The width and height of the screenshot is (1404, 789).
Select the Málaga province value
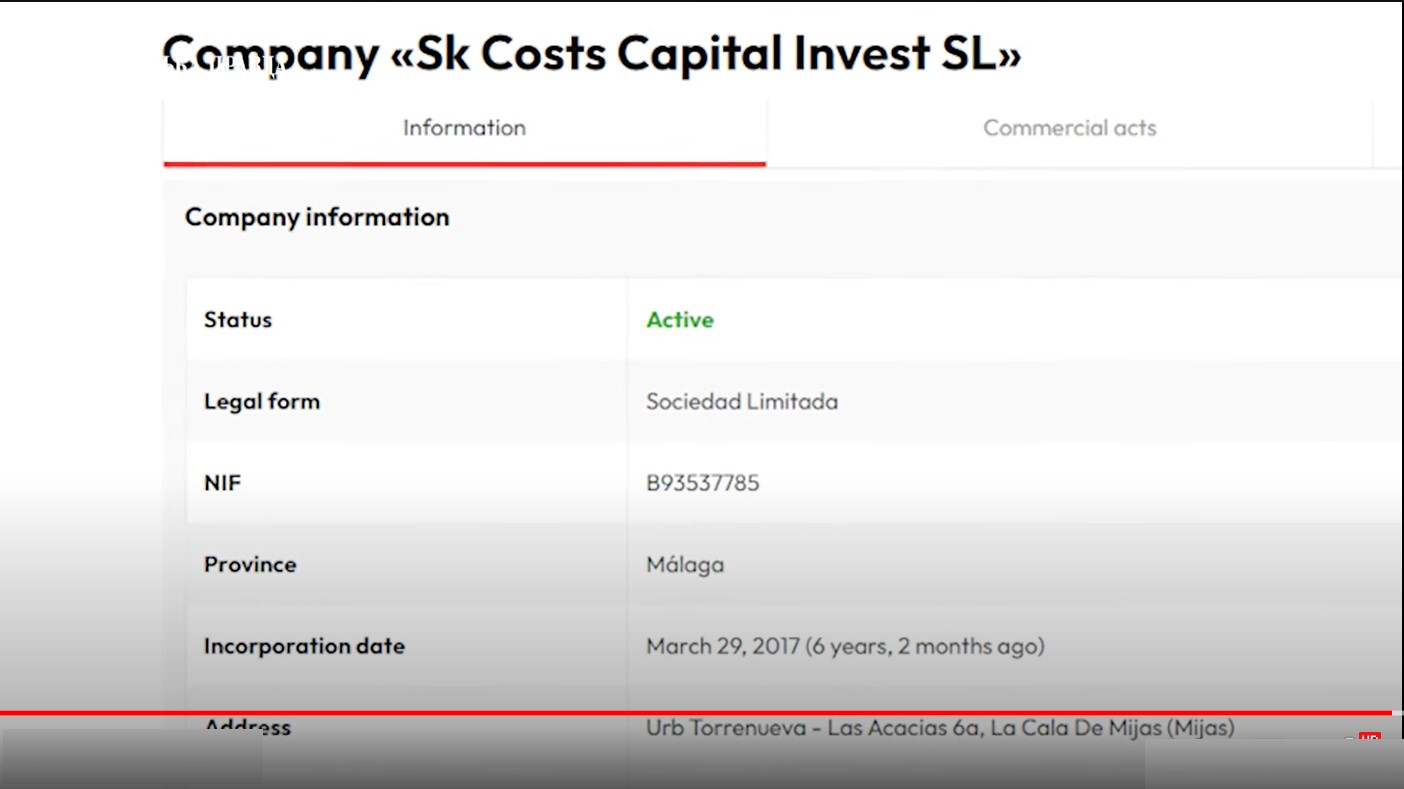[x=685, y=565]
